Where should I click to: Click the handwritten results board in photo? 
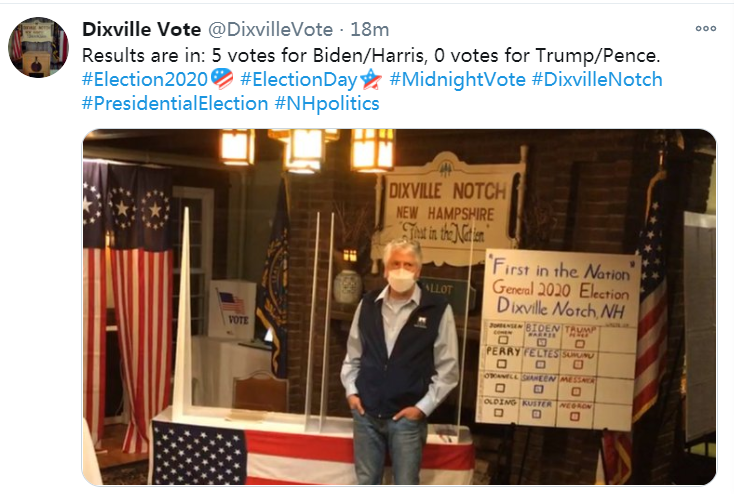561,340
